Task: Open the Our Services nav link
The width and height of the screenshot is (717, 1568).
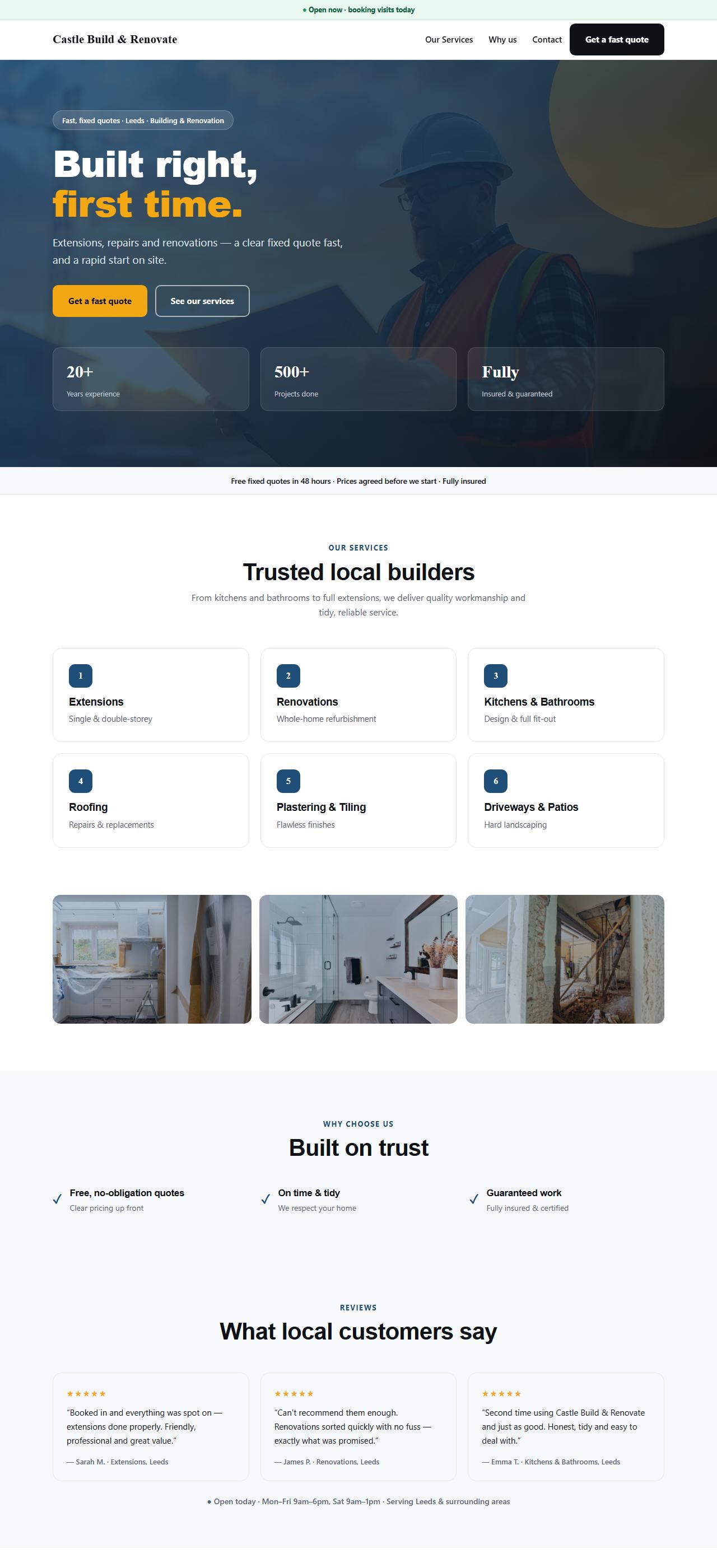Action: point(449,40)
